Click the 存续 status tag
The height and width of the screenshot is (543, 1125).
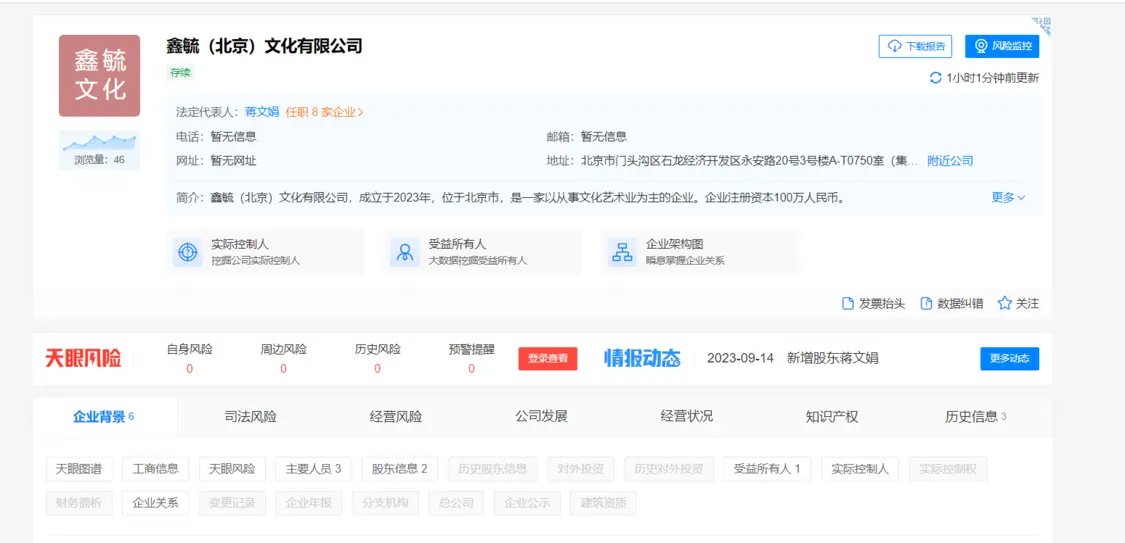[179, 72]
